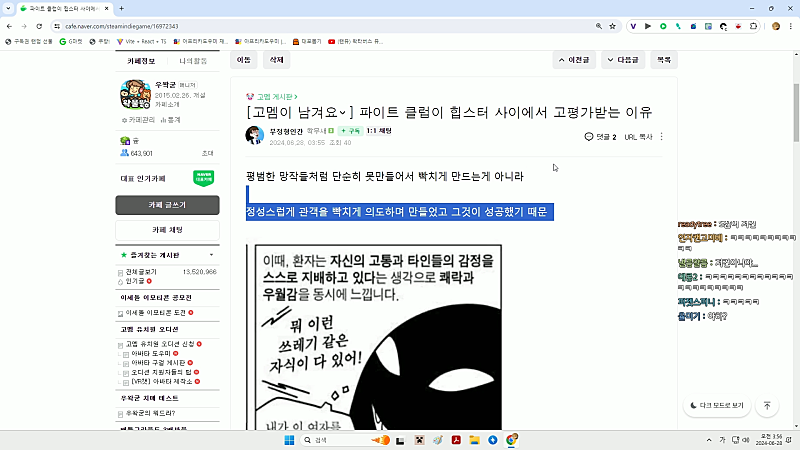This screenshot has height=450, width=800.
Task: Switch to 나의활동 tab
Action: [193, 61]
